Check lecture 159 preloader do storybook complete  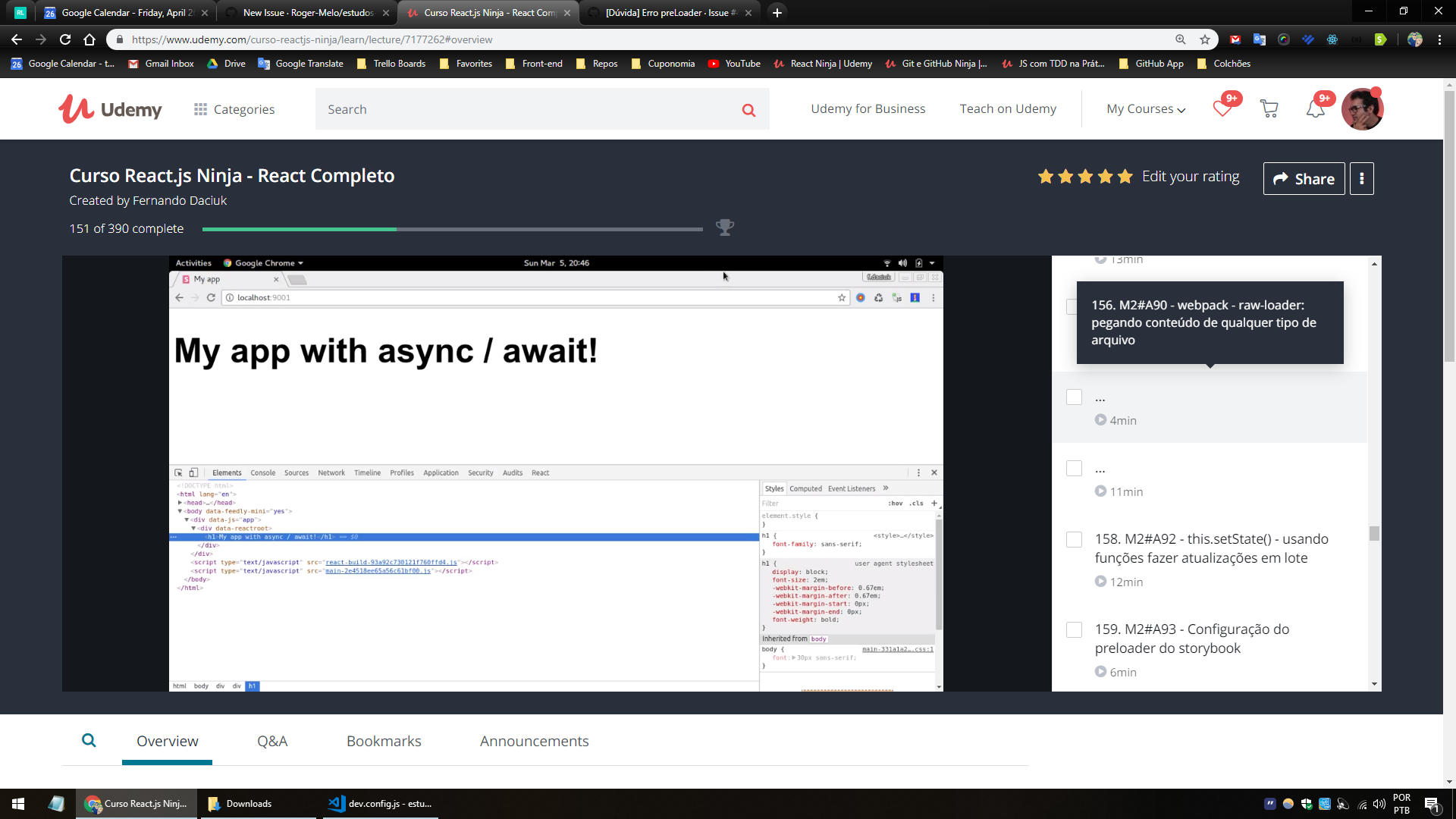pyautogui.click(x=1074, y=629)
